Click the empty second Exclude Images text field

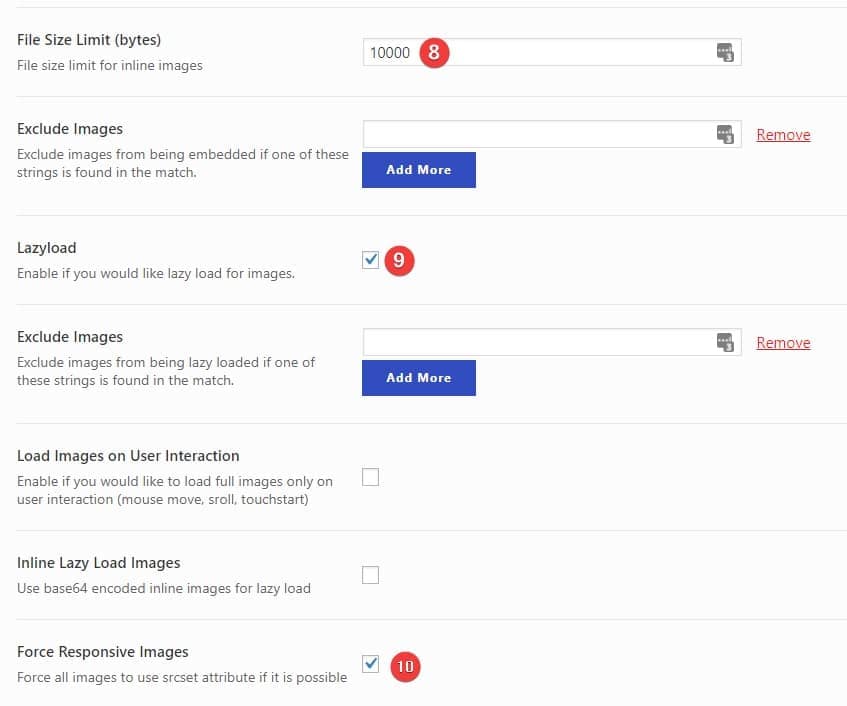point(550,341)
